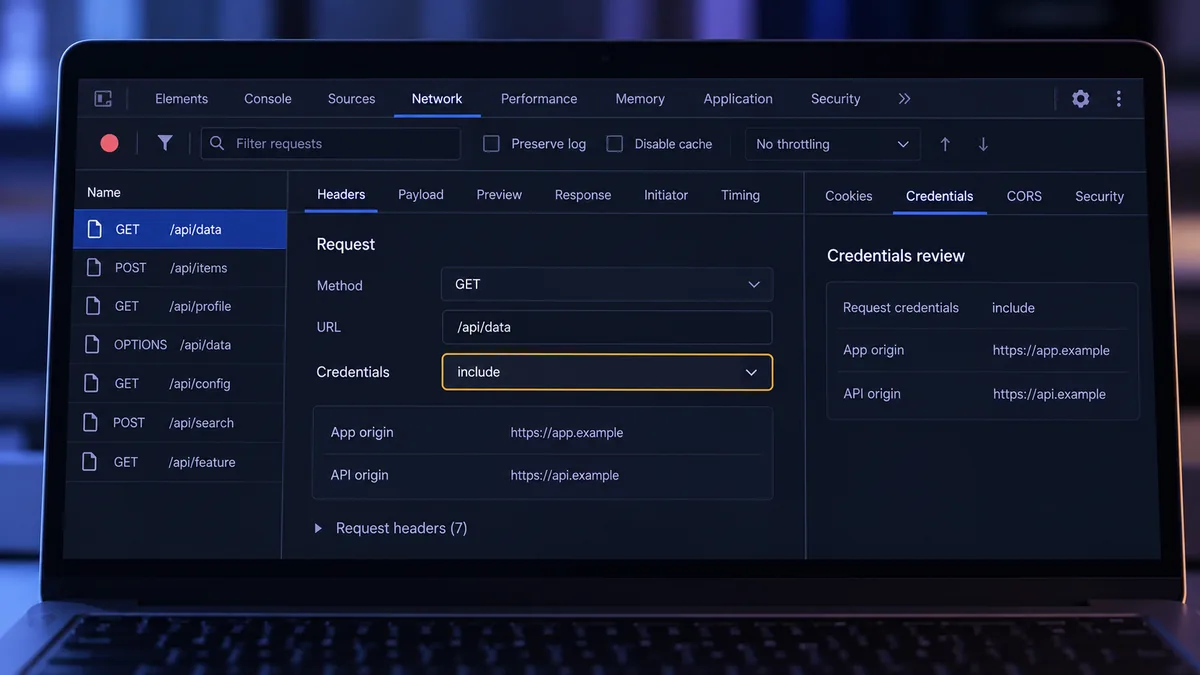Select the POST /api/items request
Screen dimensions: 1200x675
click(x=180, y=268)
